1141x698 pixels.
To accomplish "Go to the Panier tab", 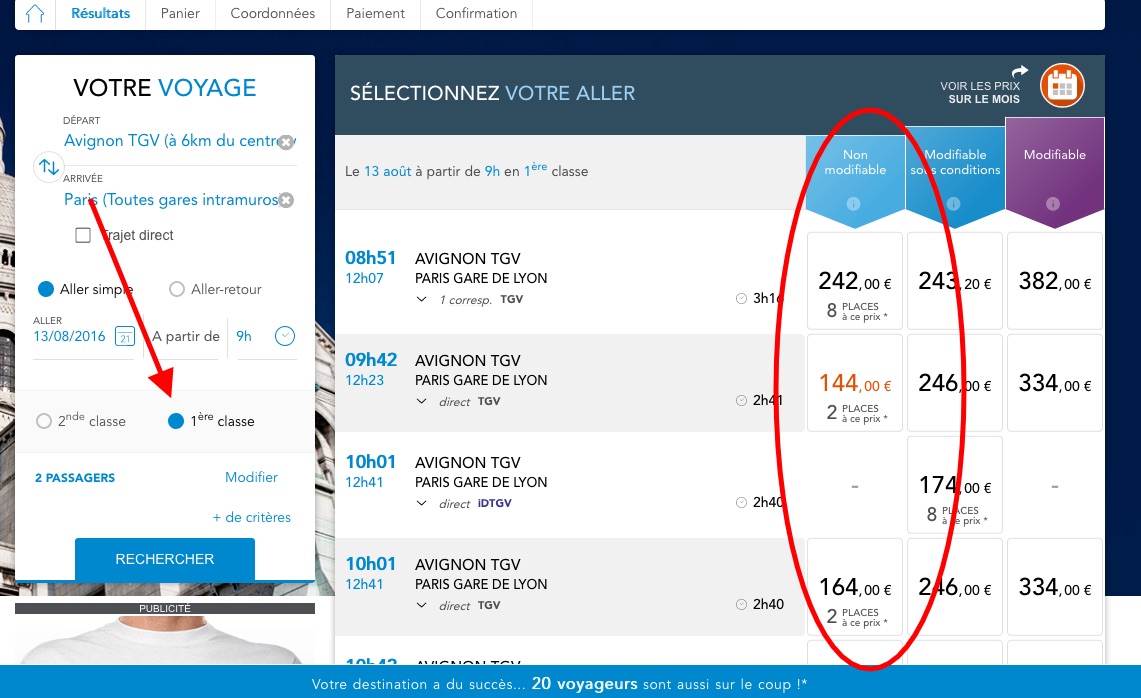I will click(180, 14).
